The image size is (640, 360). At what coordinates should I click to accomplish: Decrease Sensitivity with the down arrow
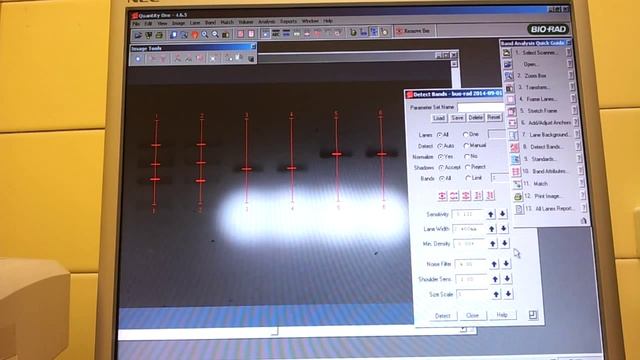click(502, 214)
